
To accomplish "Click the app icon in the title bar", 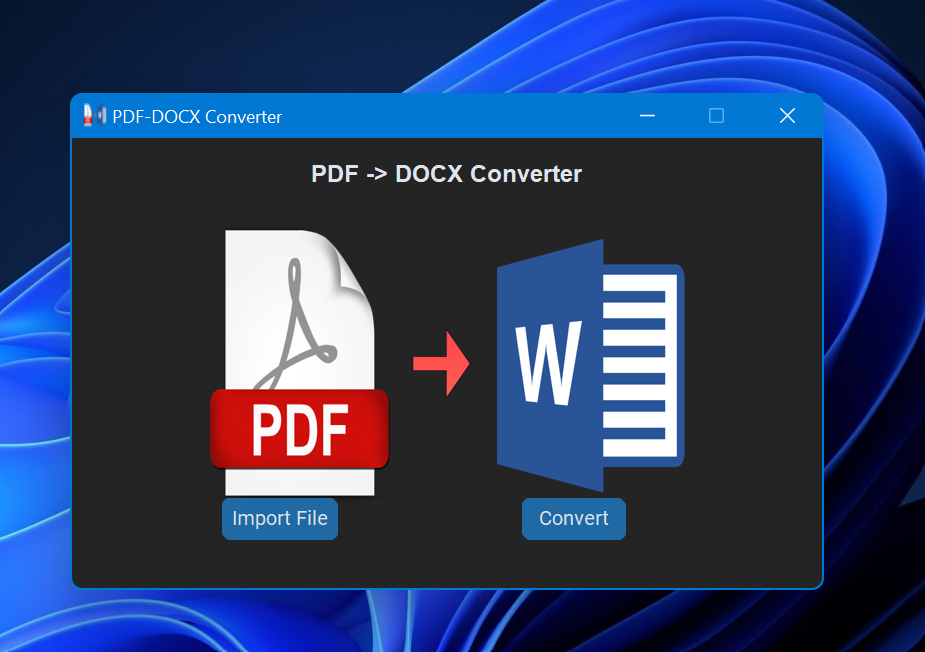I will [x=94, y=116].
